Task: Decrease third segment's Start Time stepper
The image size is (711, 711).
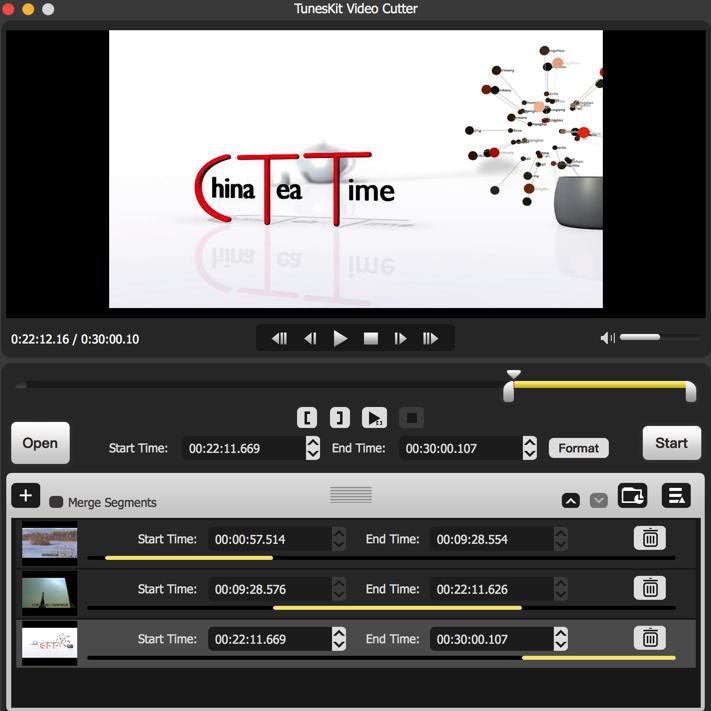Action: point(339,644)
